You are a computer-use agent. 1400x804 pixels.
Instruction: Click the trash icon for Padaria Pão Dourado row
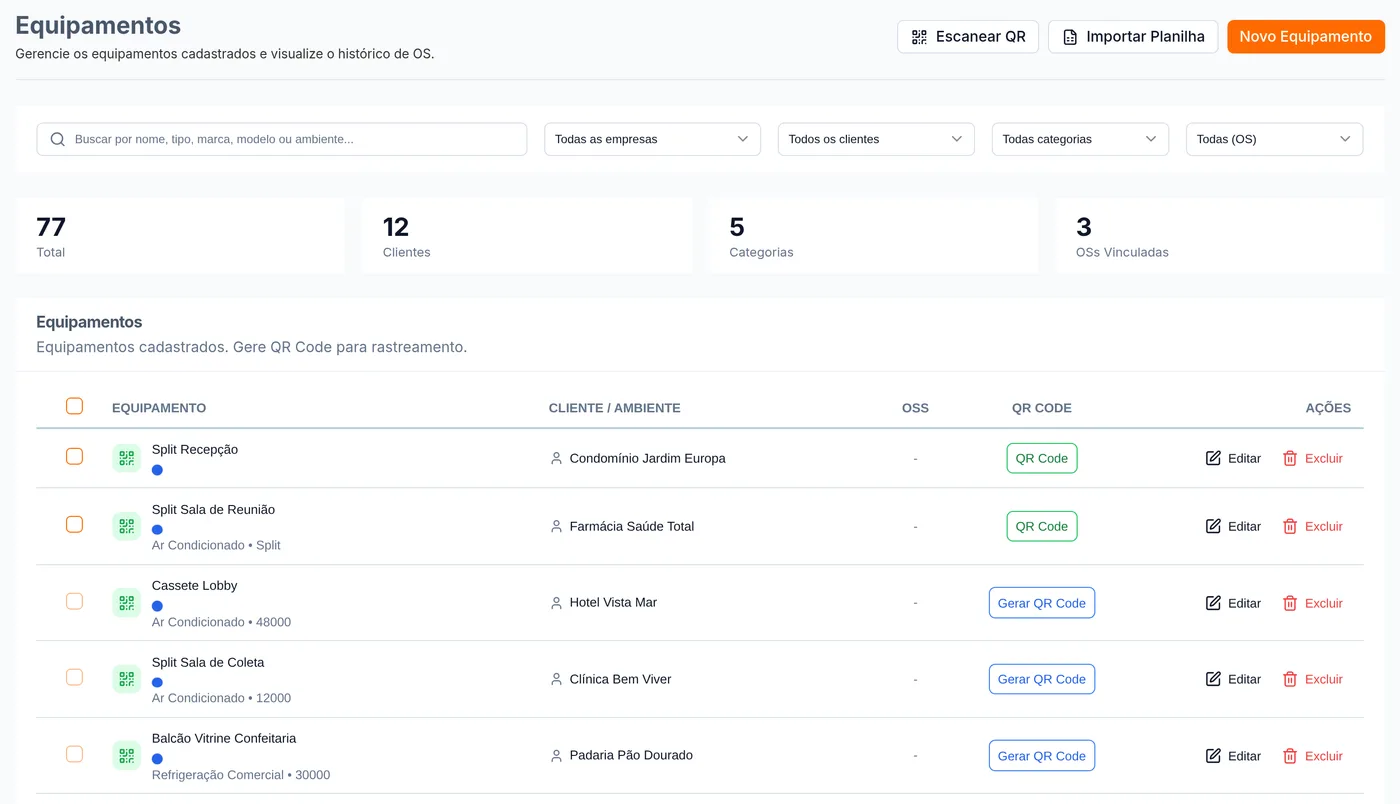[x=1290, y=756]
